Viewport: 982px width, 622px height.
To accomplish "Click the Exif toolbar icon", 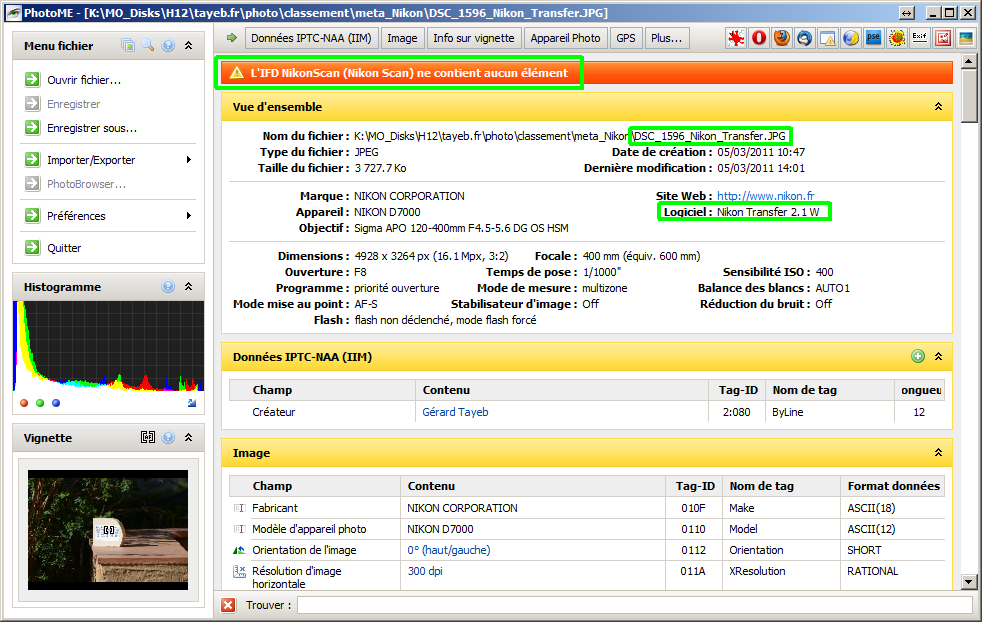I will (920, 38).
